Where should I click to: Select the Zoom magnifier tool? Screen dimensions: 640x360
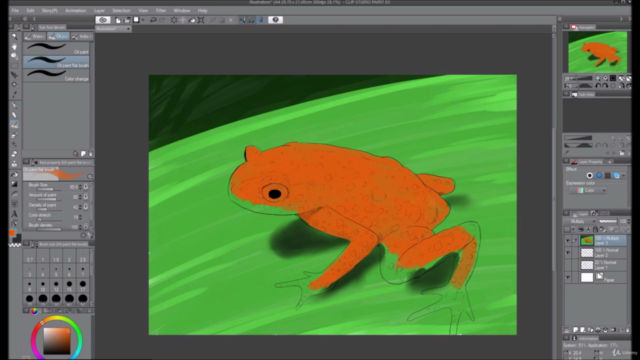point(14,37)
